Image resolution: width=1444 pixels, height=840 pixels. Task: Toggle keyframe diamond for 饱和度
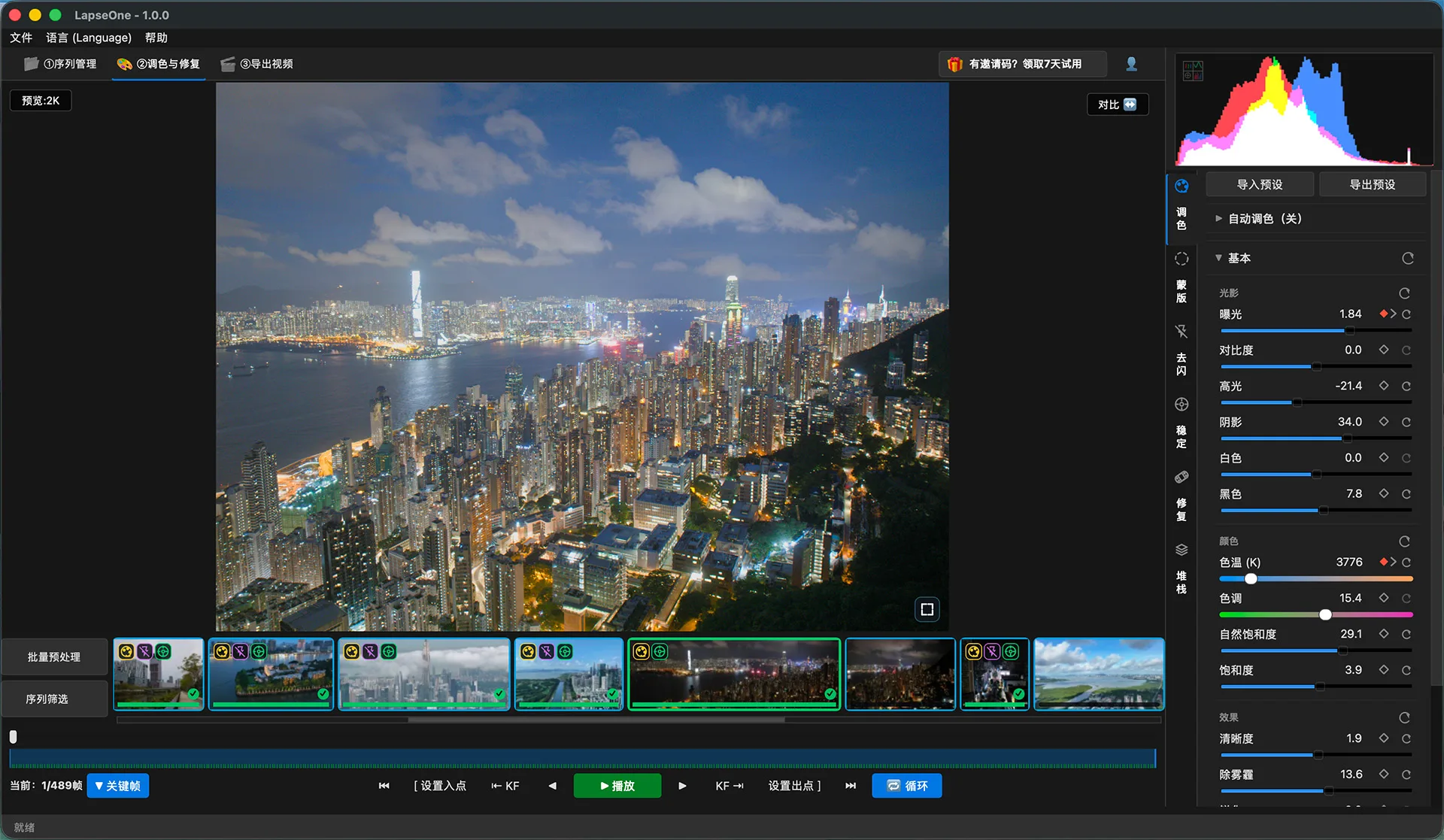pos(1384,670)
